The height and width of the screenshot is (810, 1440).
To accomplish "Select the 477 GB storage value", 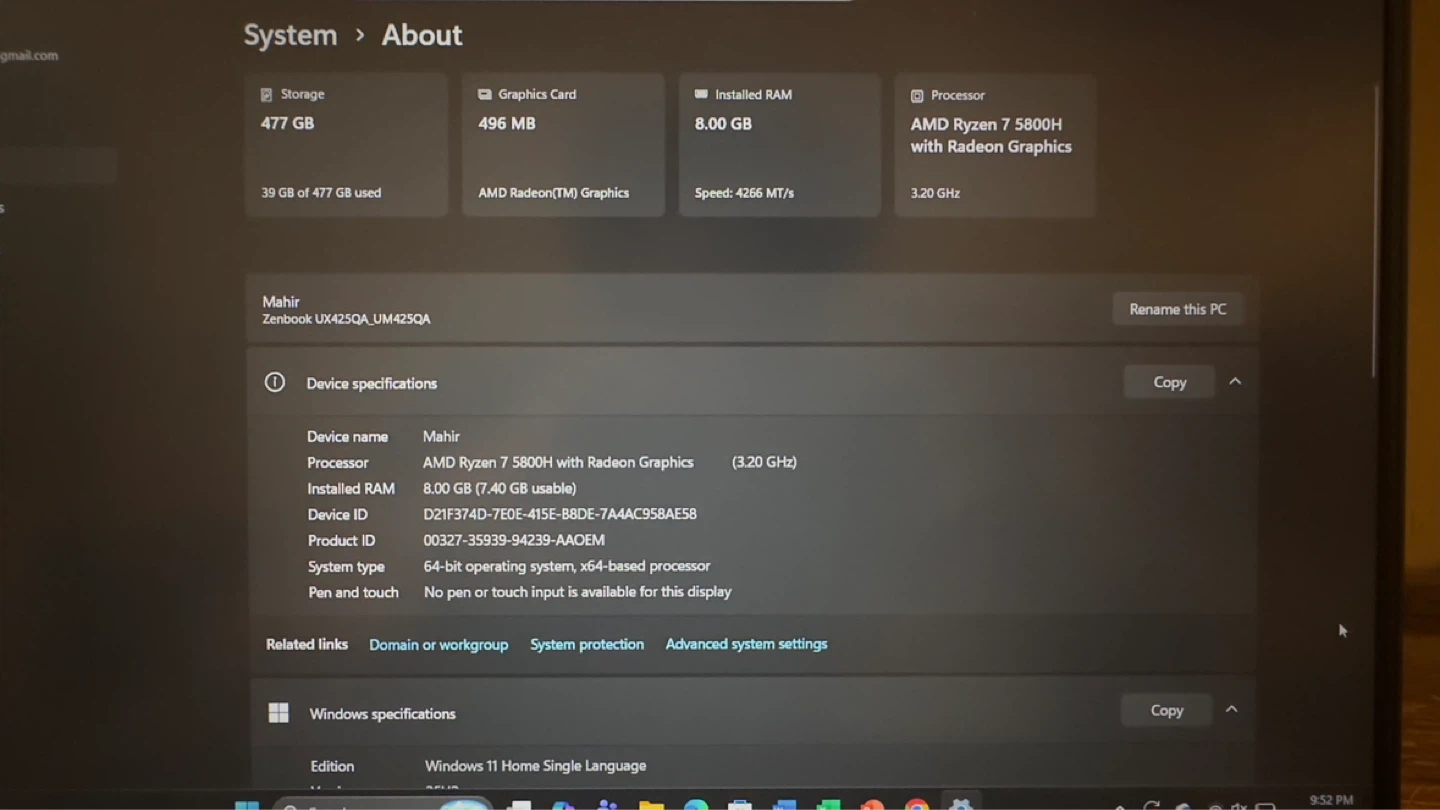I will coord(287,123).
